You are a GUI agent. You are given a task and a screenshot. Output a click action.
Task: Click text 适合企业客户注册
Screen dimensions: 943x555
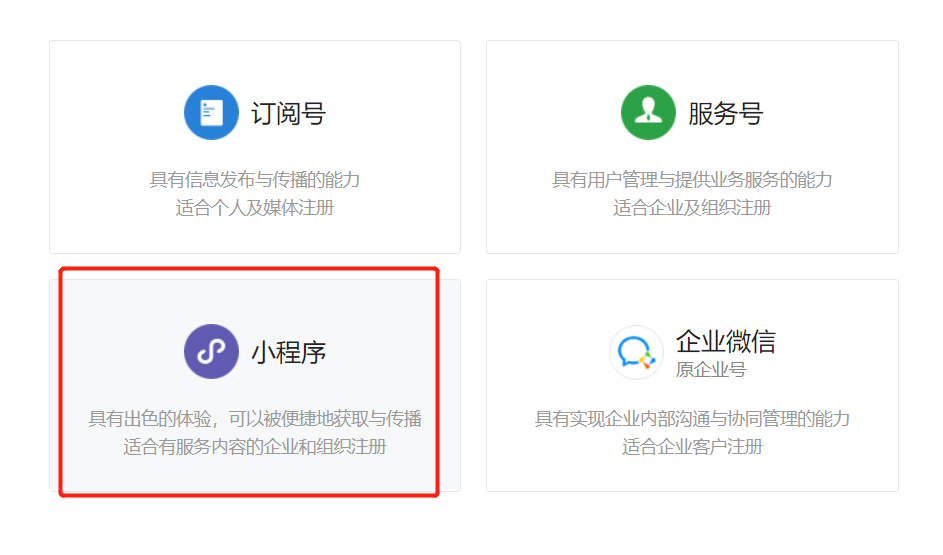692,446
